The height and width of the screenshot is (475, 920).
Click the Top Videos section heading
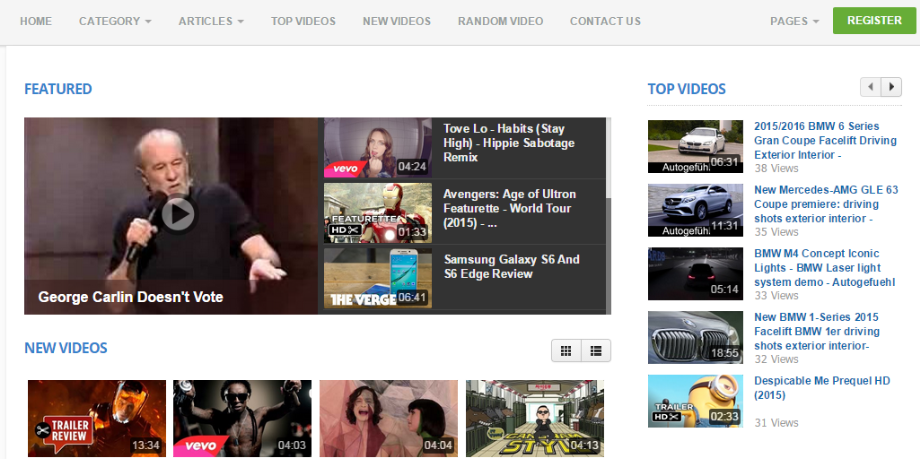point(686,89)
